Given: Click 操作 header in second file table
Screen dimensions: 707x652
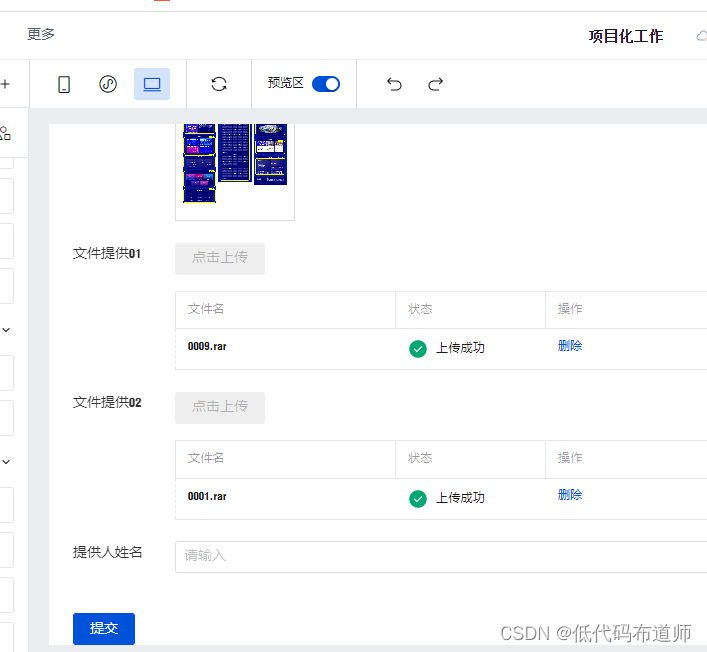Looking at the screenshot, I should point(570,458).
